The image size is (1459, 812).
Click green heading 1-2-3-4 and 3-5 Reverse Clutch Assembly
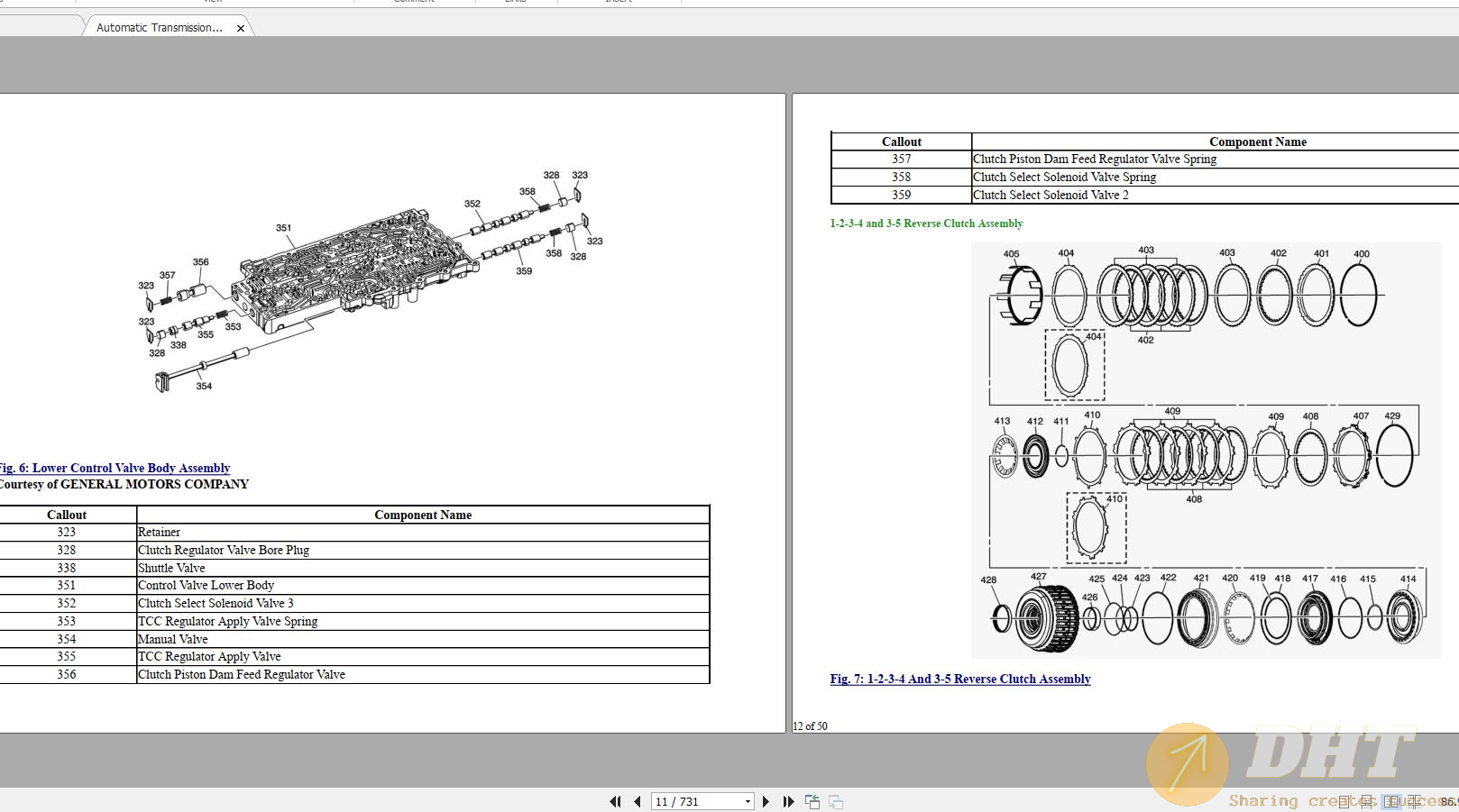(926, 224)
